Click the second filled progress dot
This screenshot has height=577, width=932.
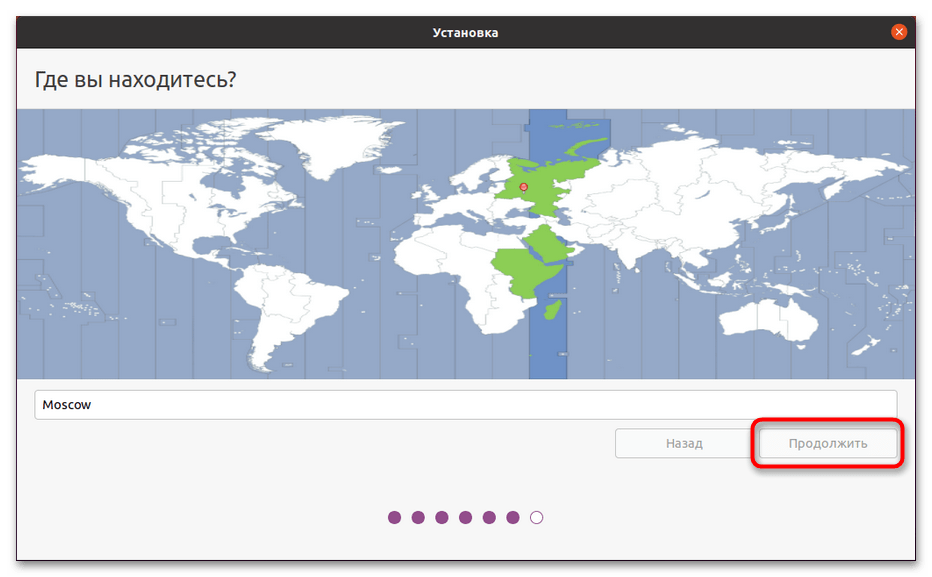pyautogui.click(x=418, y=517)
